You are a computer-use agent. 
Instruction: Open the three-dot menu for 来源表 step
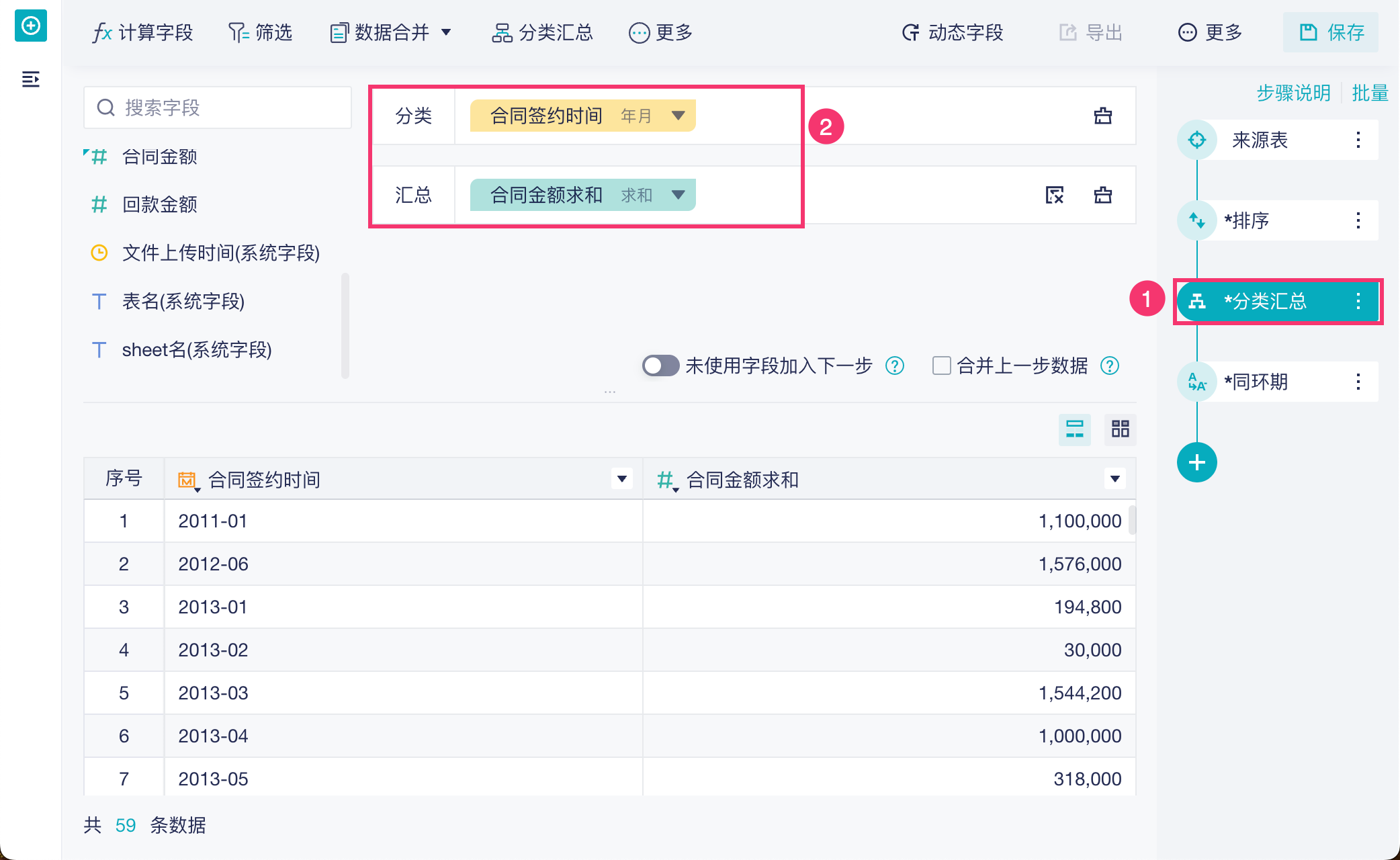click(1358, 140)
